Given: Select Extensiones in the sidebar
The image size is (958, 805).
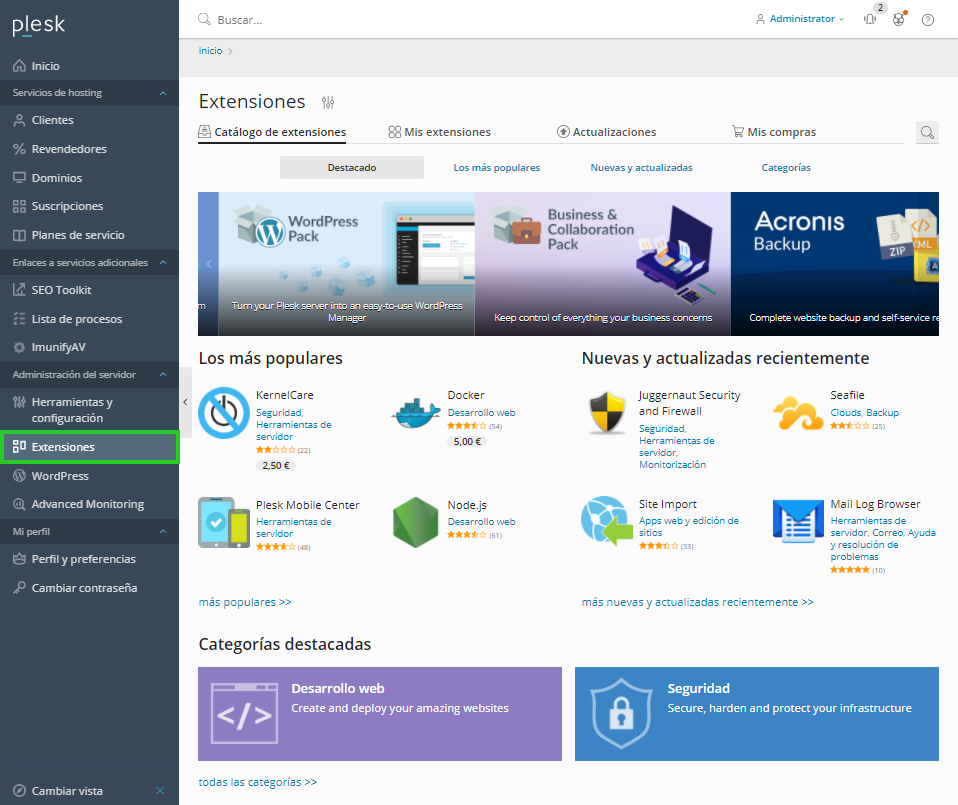Looking at the screenshot, I should click(x=89, y=447).
